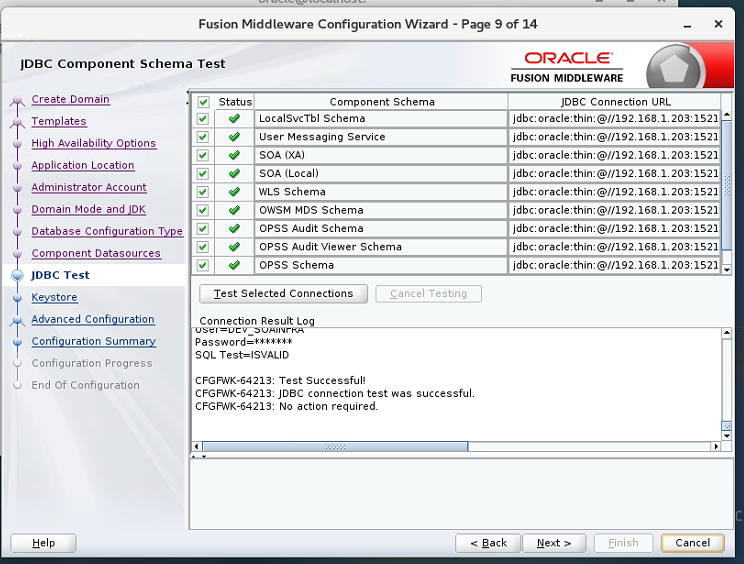Click the split pane collapse arrows below the log

point(199,456)
